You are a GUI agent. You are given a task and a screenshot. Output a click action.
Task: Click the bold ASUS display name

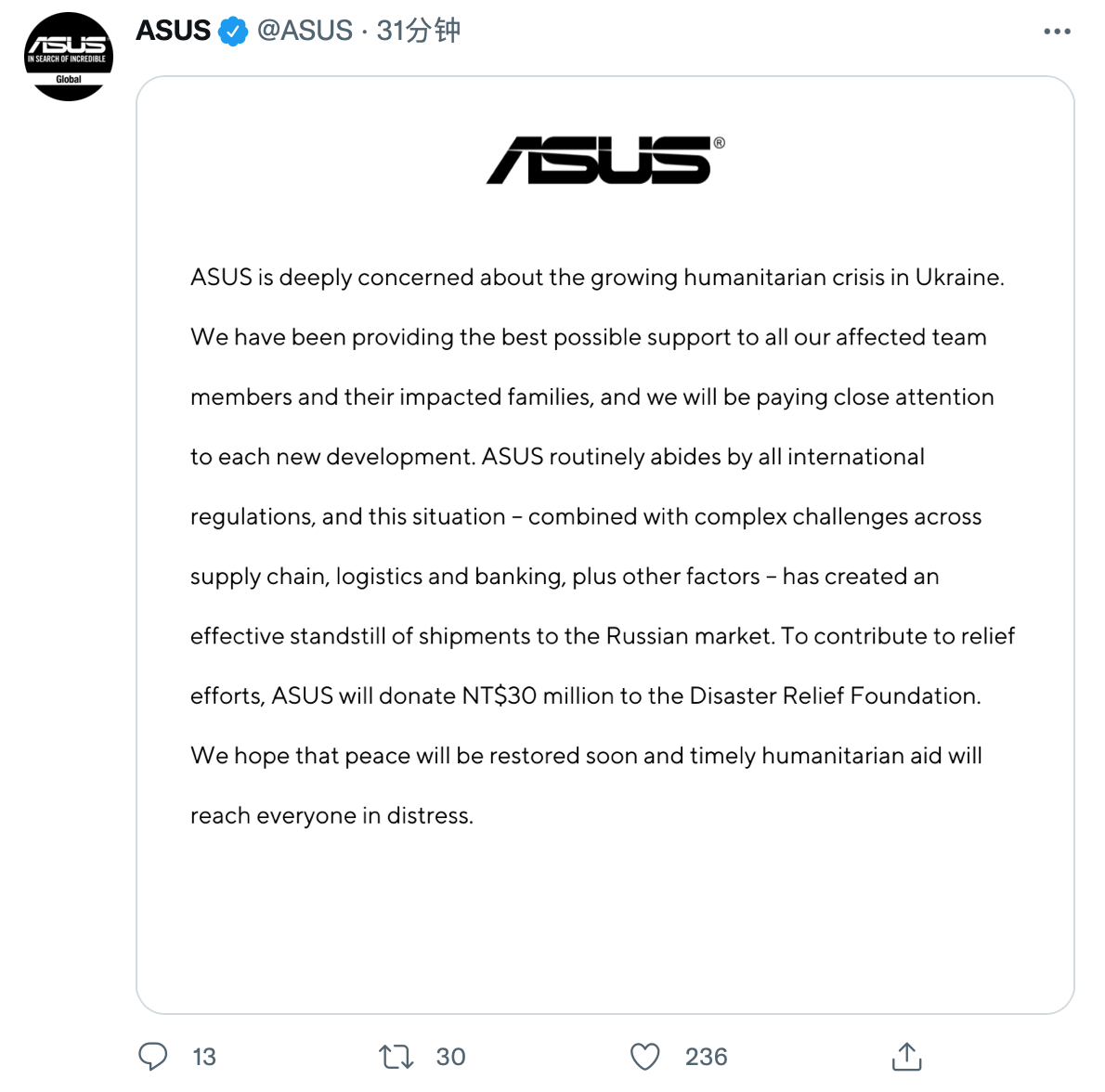(x=173, y=31)
